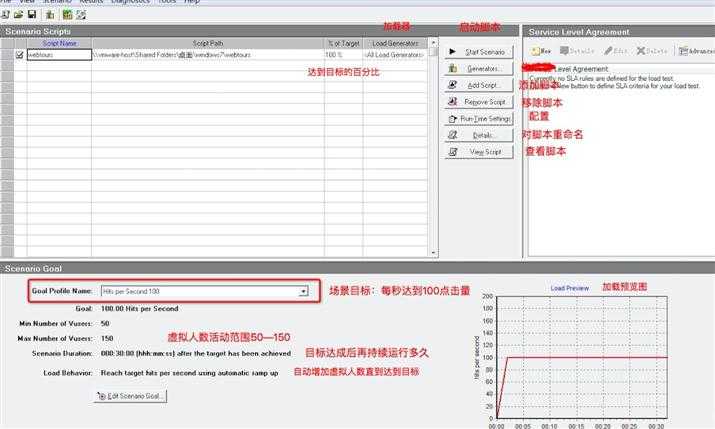The image size is (715, 429).
Task: Click the Edit Scenario Goal button
Action: click(131, 396)
